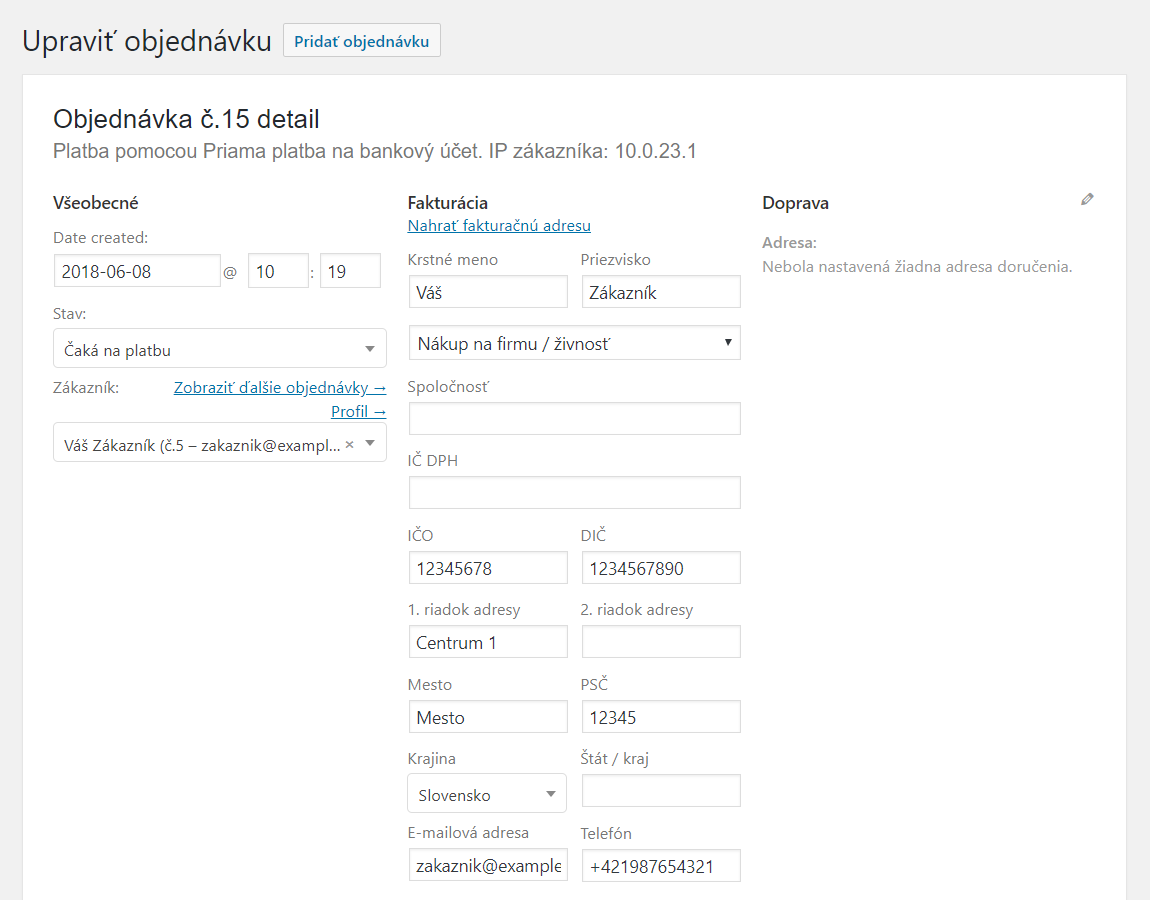This screenshot has width=1150, height=900.
Task: Click the Date created date field
Action: (136, 271)
